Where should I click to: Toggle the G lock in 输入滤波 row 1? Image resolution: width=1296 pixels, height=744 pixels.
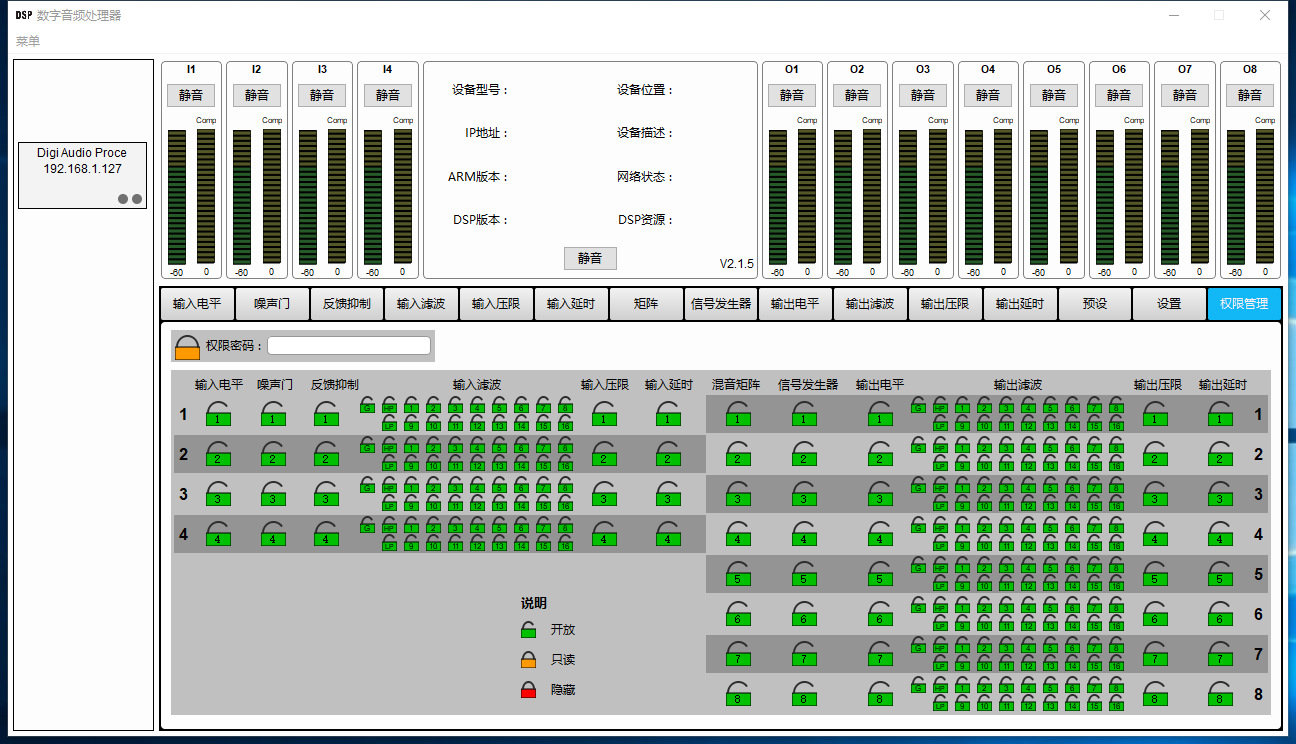368,405
